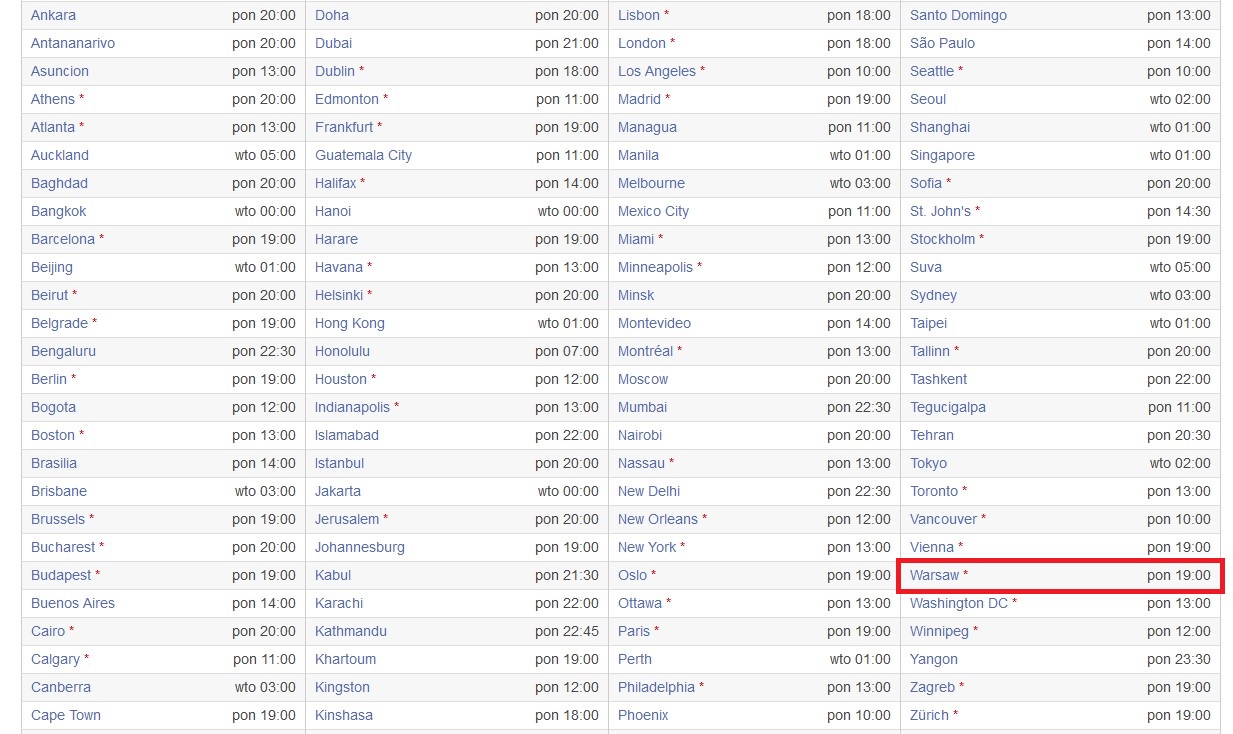Select the London city link

coord(641,43)
